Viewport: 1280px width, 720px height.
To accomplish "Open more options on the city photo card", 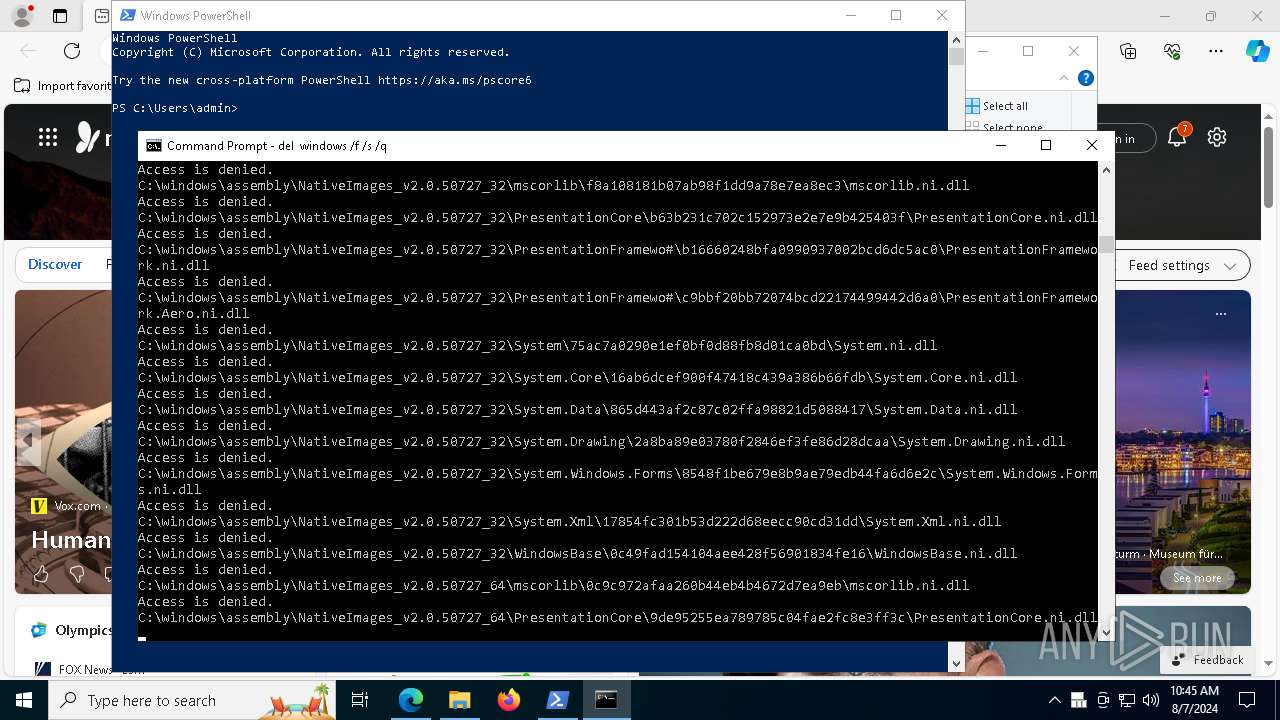I will tap(1221, 314).
